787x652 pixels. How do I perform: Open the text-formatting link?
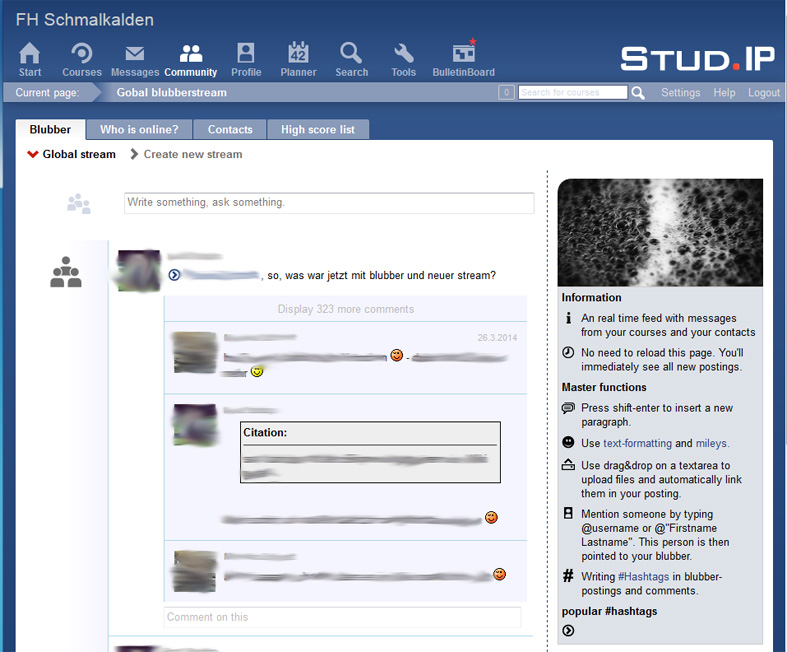(637, 443)
